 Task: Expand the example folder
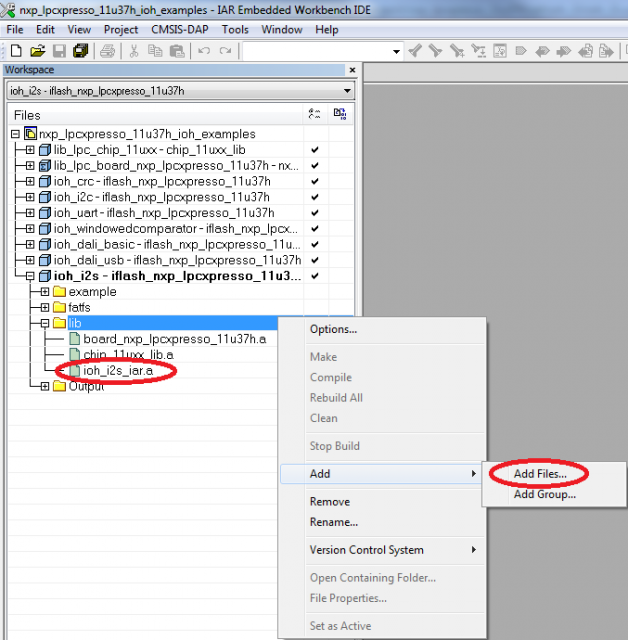[45, 292]
